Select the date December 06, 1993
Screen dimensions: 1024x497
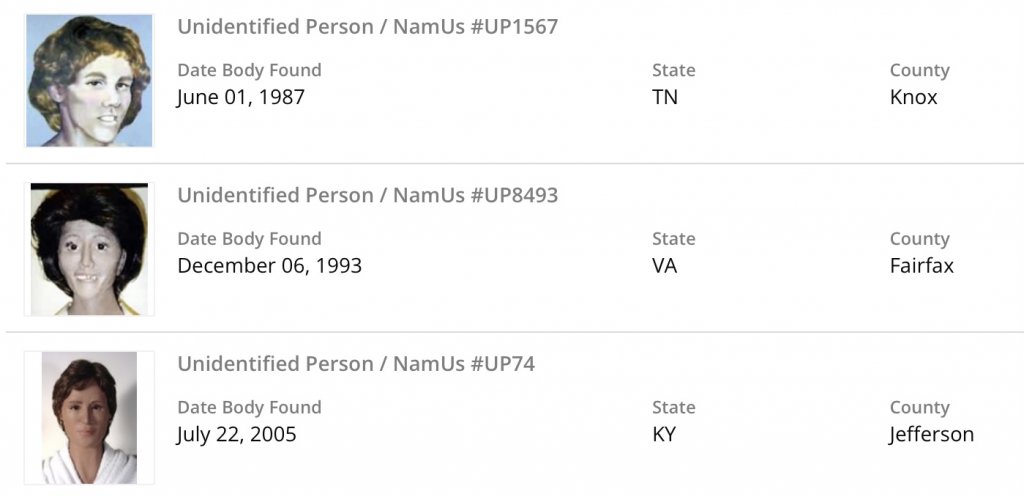(269, 266)
